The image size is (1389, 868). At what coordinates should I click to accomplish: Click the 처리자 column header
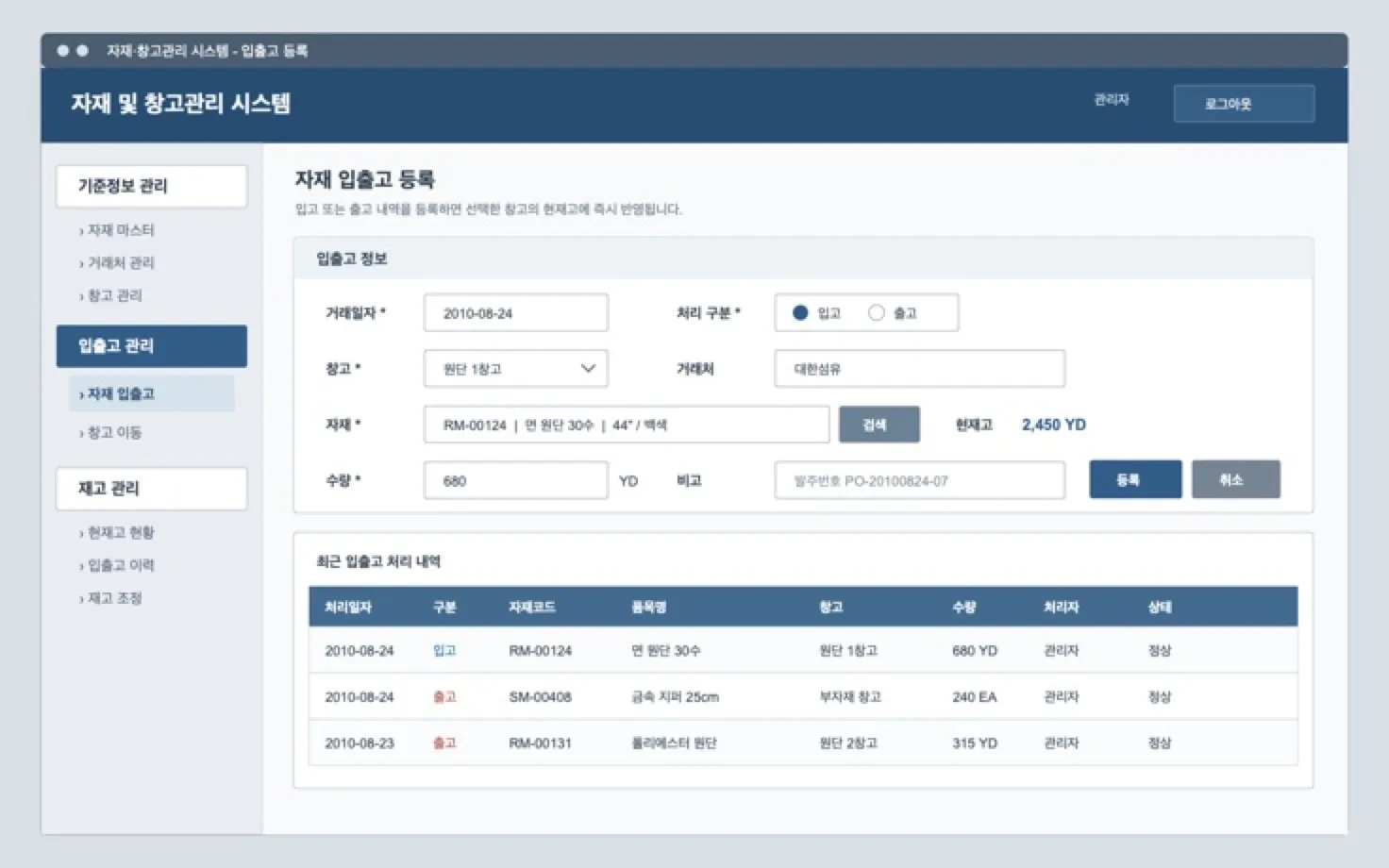(1062, 608)
